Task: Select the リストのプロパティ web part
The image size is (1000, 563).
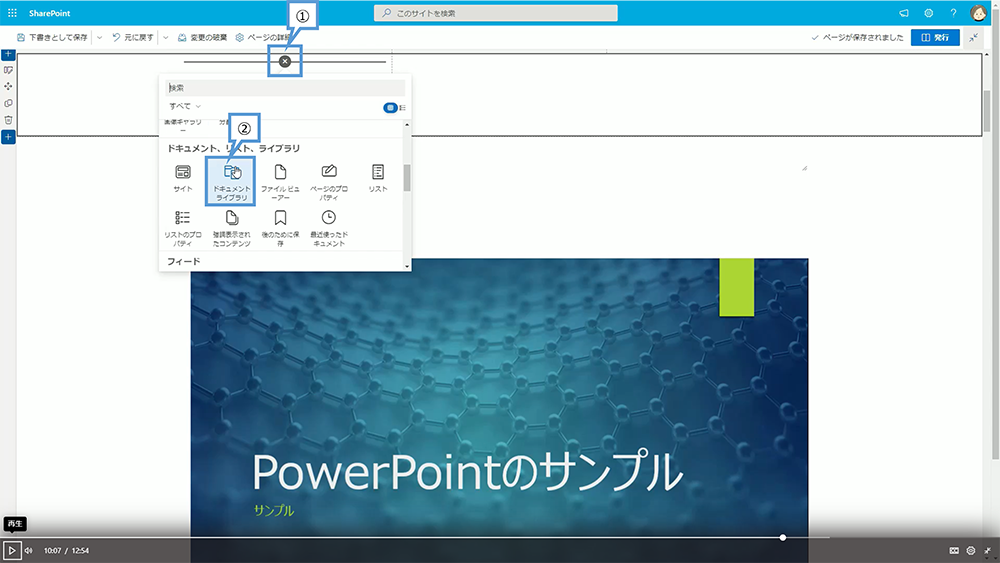Action: click(182, 228)
